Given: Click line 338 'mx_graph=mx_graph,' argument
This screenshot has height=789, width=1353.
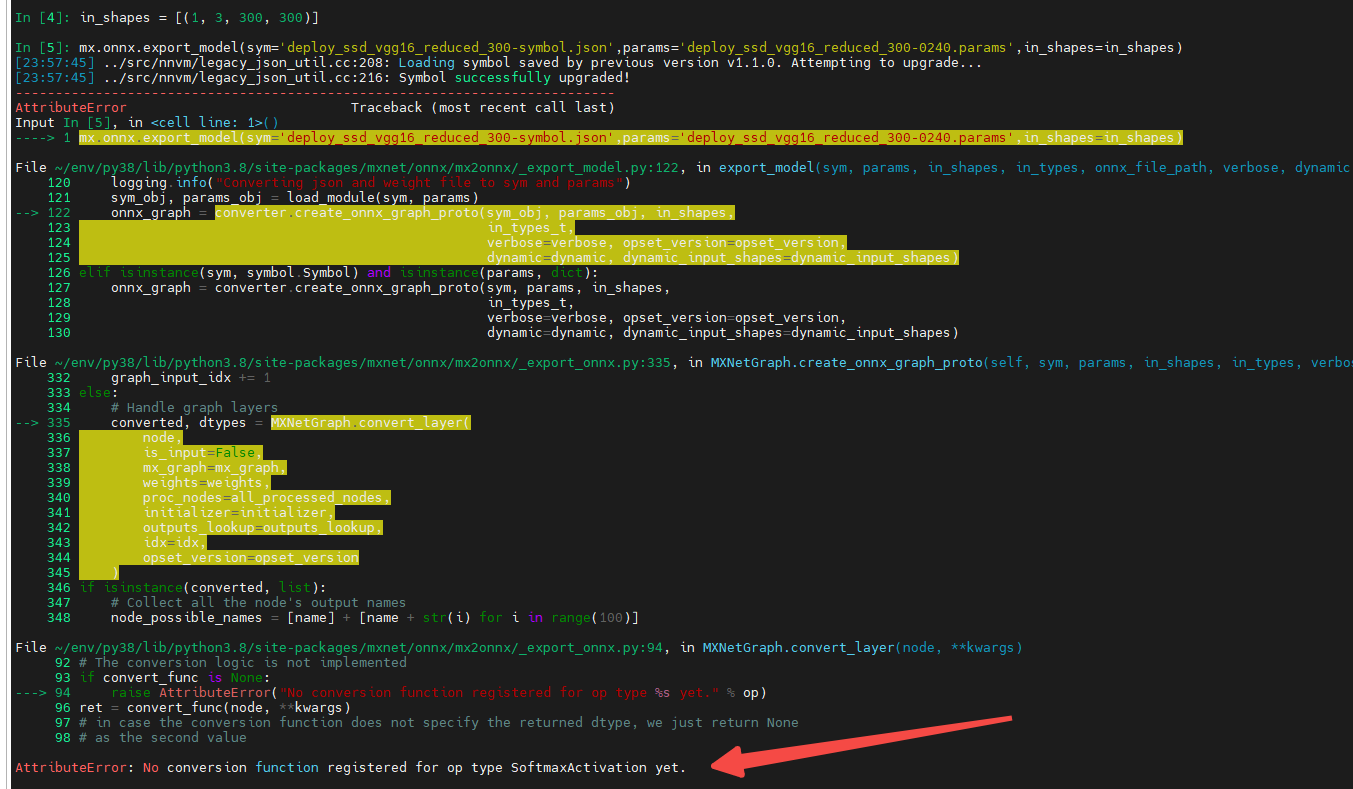Looking at the screenshot, I should click(x=215, y=468).
